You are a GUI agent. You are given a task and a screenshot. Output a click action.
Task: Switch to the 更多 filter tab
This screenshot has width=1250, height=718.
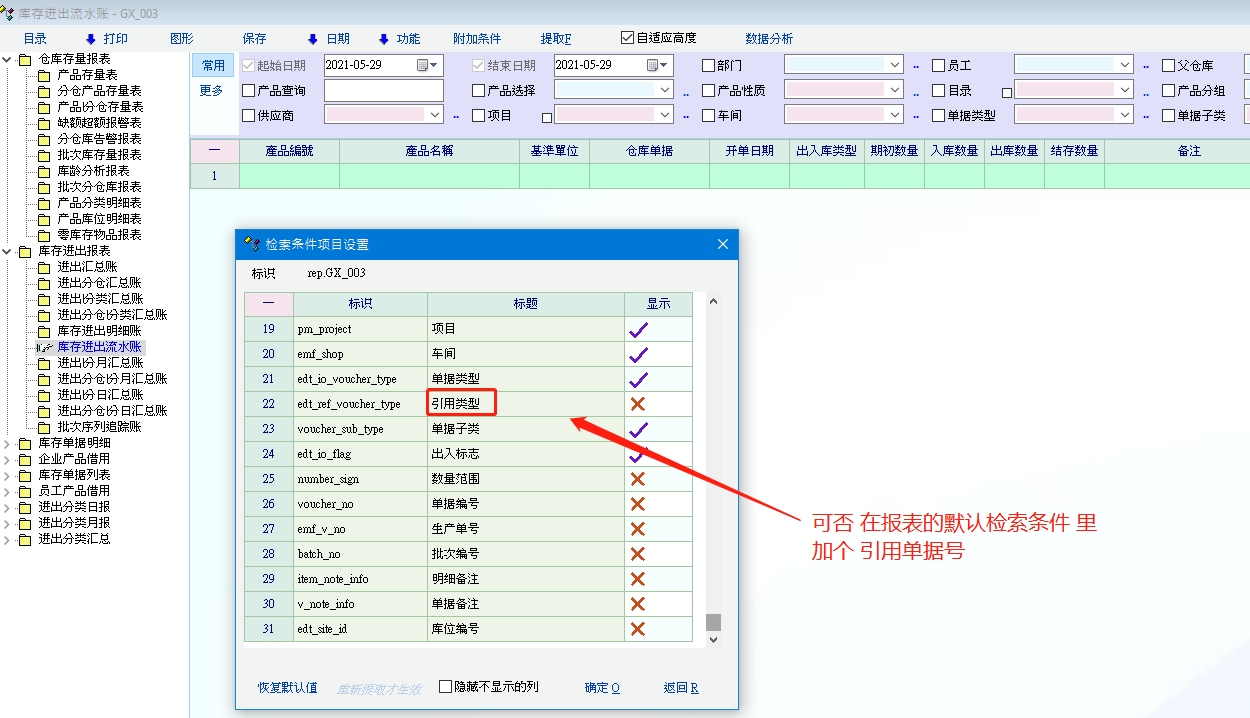(212, 91)
